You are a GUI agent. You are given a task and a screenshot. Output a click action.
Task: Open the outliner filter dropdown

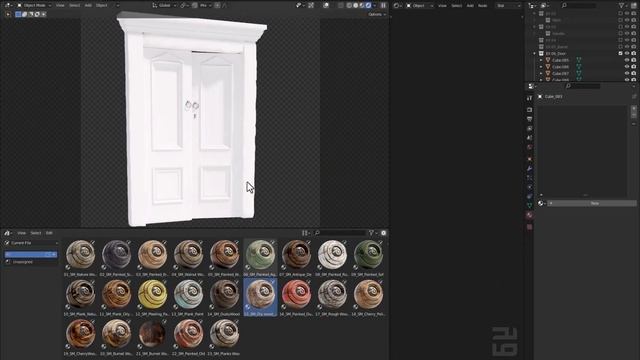point(623,5)
